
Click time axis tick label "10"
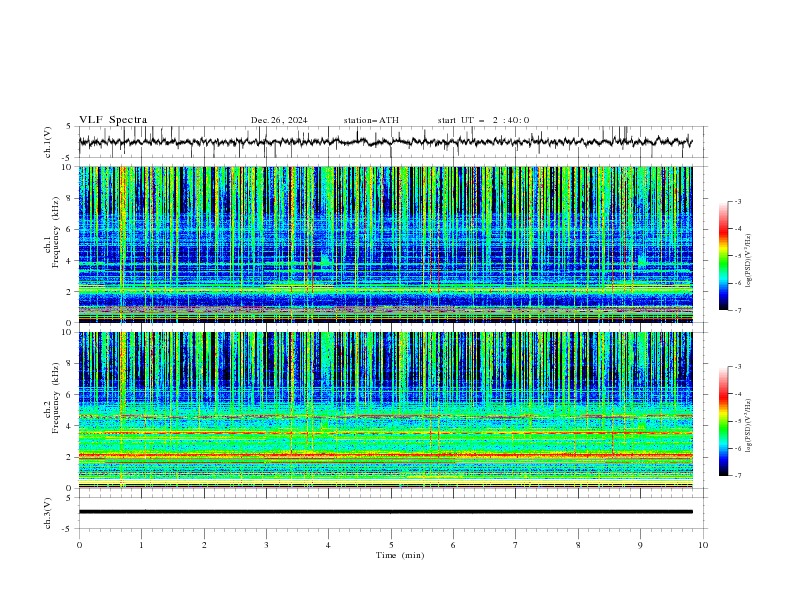tap(703, 545)
